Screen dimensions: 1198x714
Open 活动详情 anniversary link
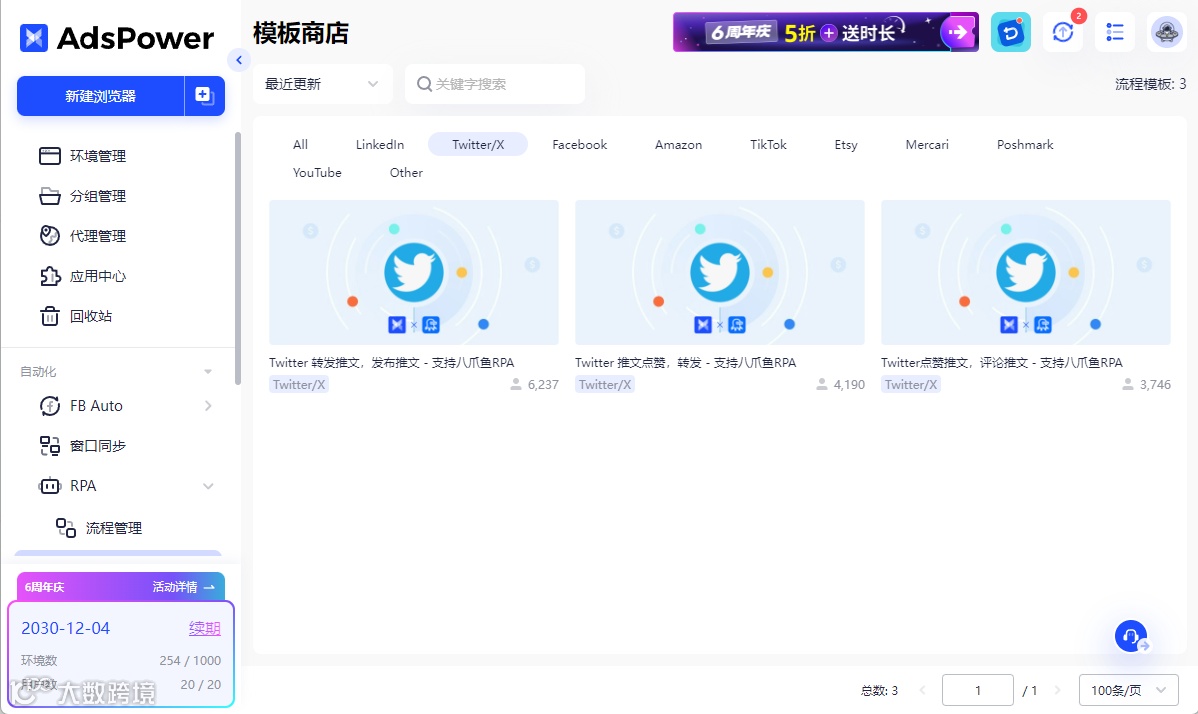183,587
